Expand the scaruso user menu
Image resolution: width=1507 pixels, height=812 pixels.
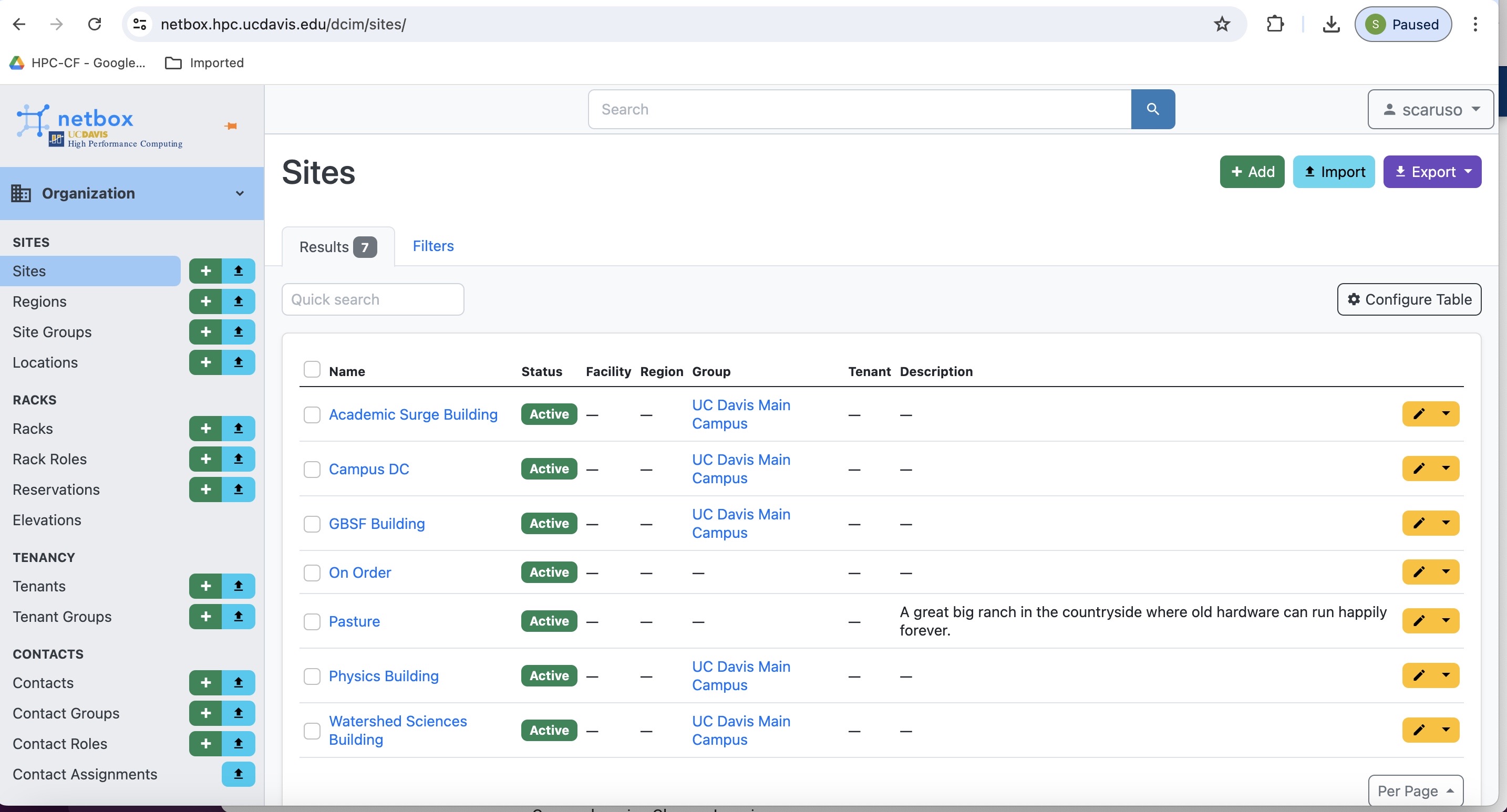coord(1430,109)
